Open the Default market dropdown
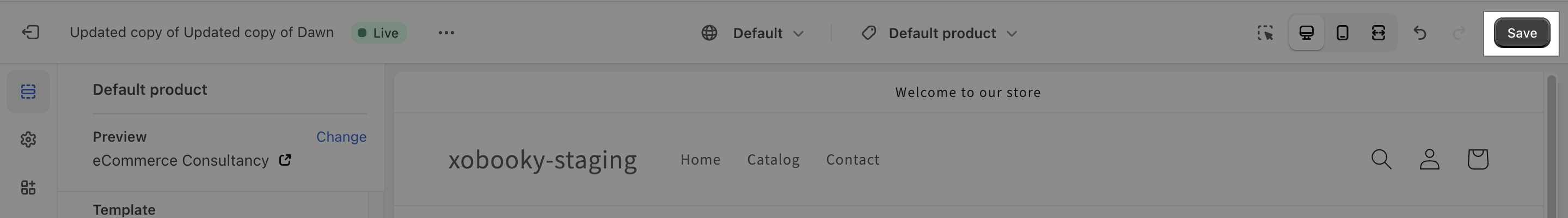The image size is (1568, 218). [x=752, y=33]
